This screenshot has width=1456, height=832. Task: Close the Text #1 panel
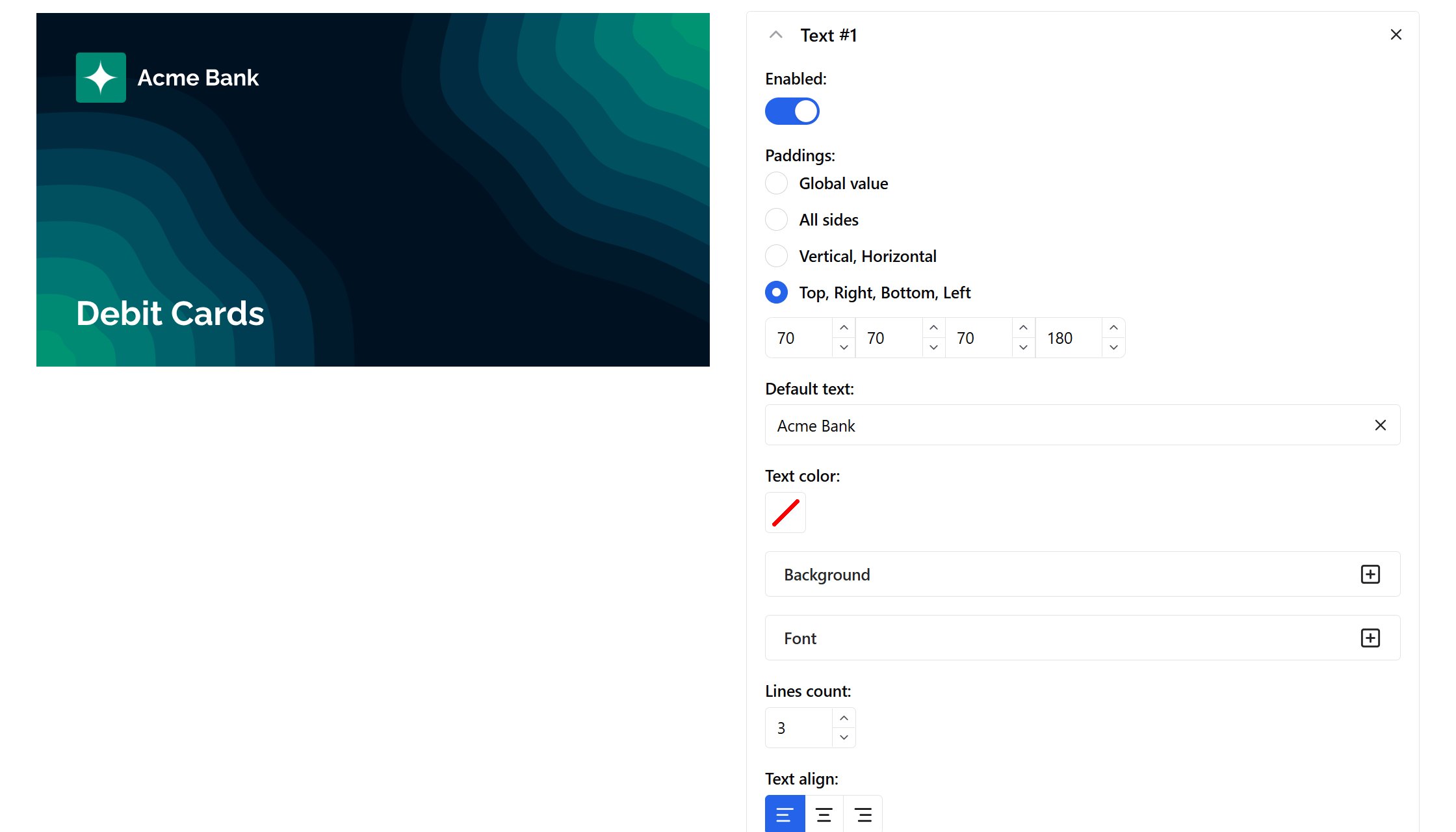[1396, 35]
